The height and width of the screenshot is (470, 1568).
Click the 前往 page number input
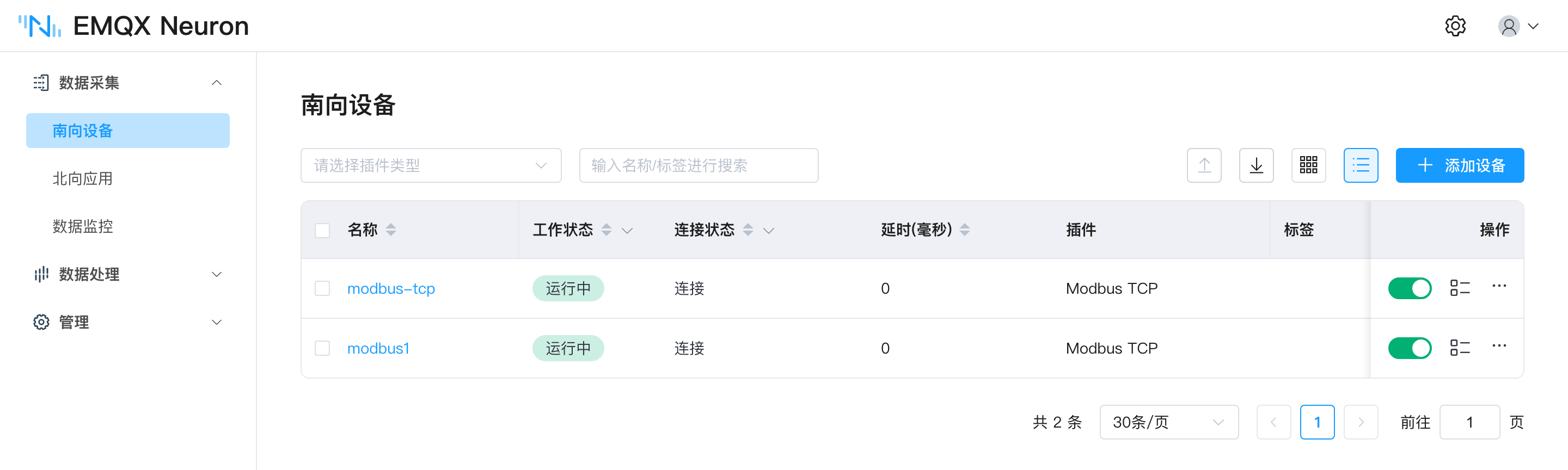coord(1469,422)
